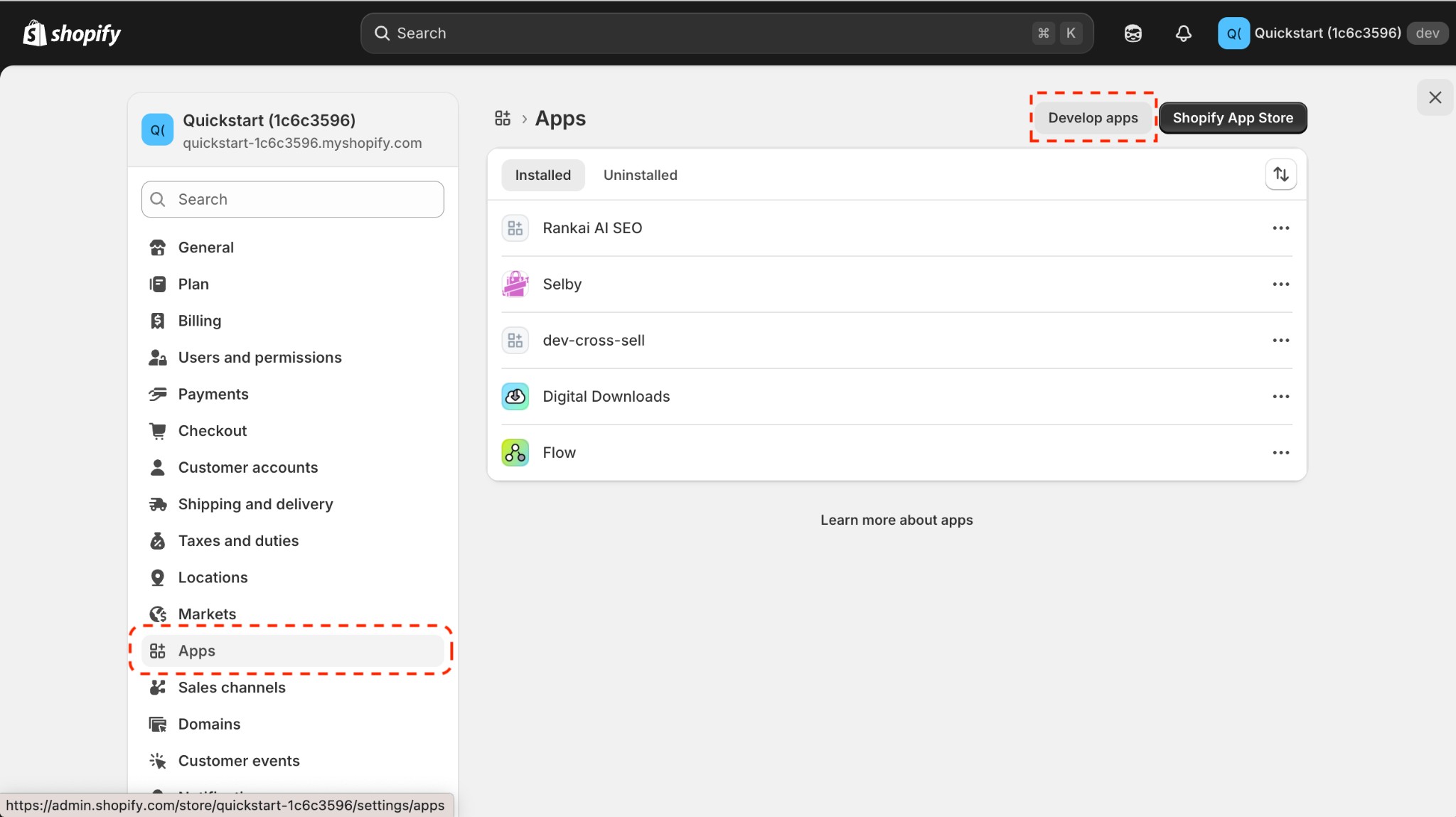
Task: Open the Shopify App Store
Action: point(1233,118)
